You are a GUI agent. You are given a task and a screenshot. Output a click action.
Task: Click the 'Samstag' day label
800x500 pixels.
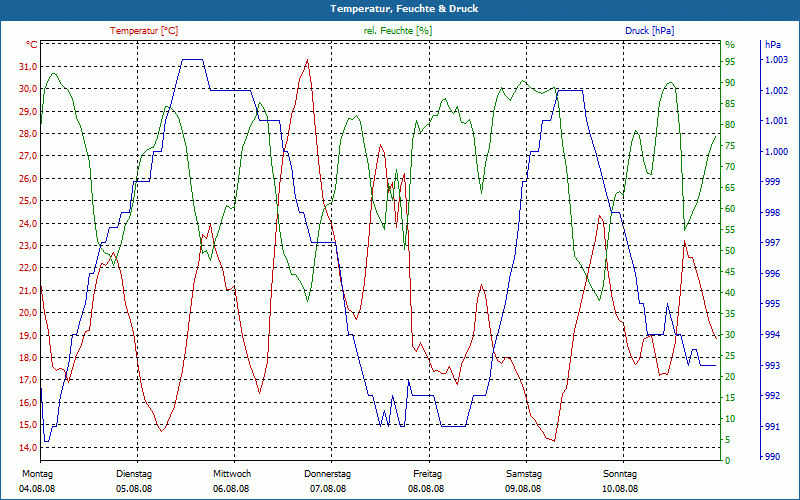pyautogui.click(x=523, y=474)
